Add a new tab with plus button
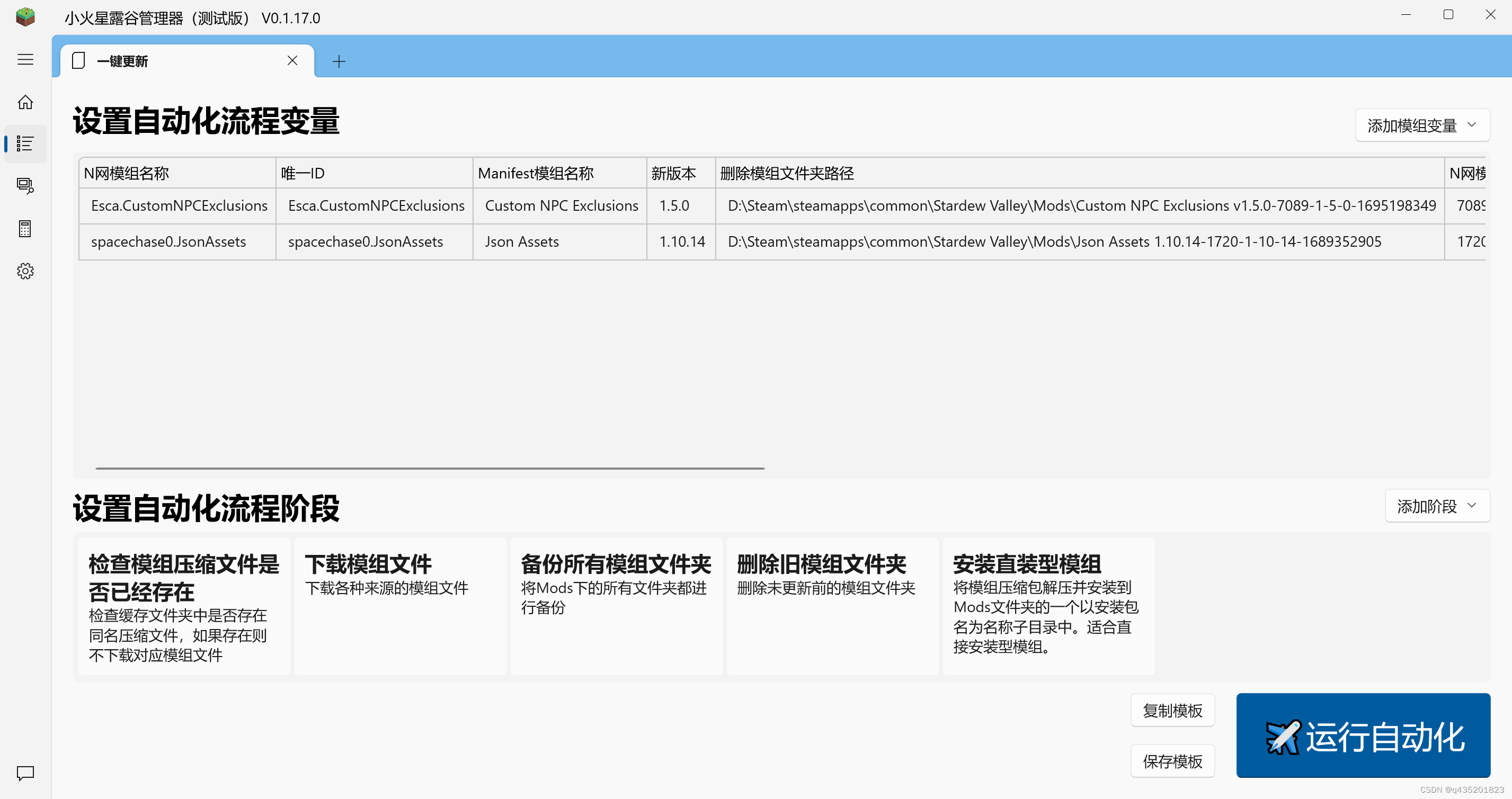1512x799 pixels. pyautogui.click(x=339, y=61)
